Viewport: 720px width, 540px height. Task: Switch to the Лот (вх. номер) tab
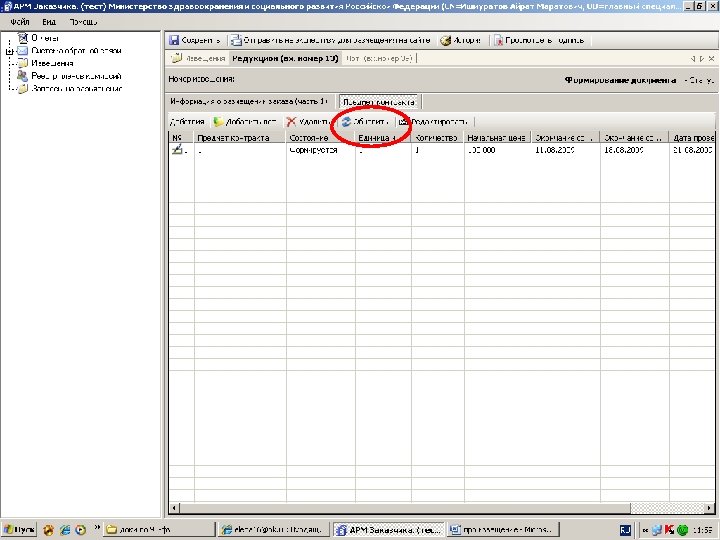point(379,58)
